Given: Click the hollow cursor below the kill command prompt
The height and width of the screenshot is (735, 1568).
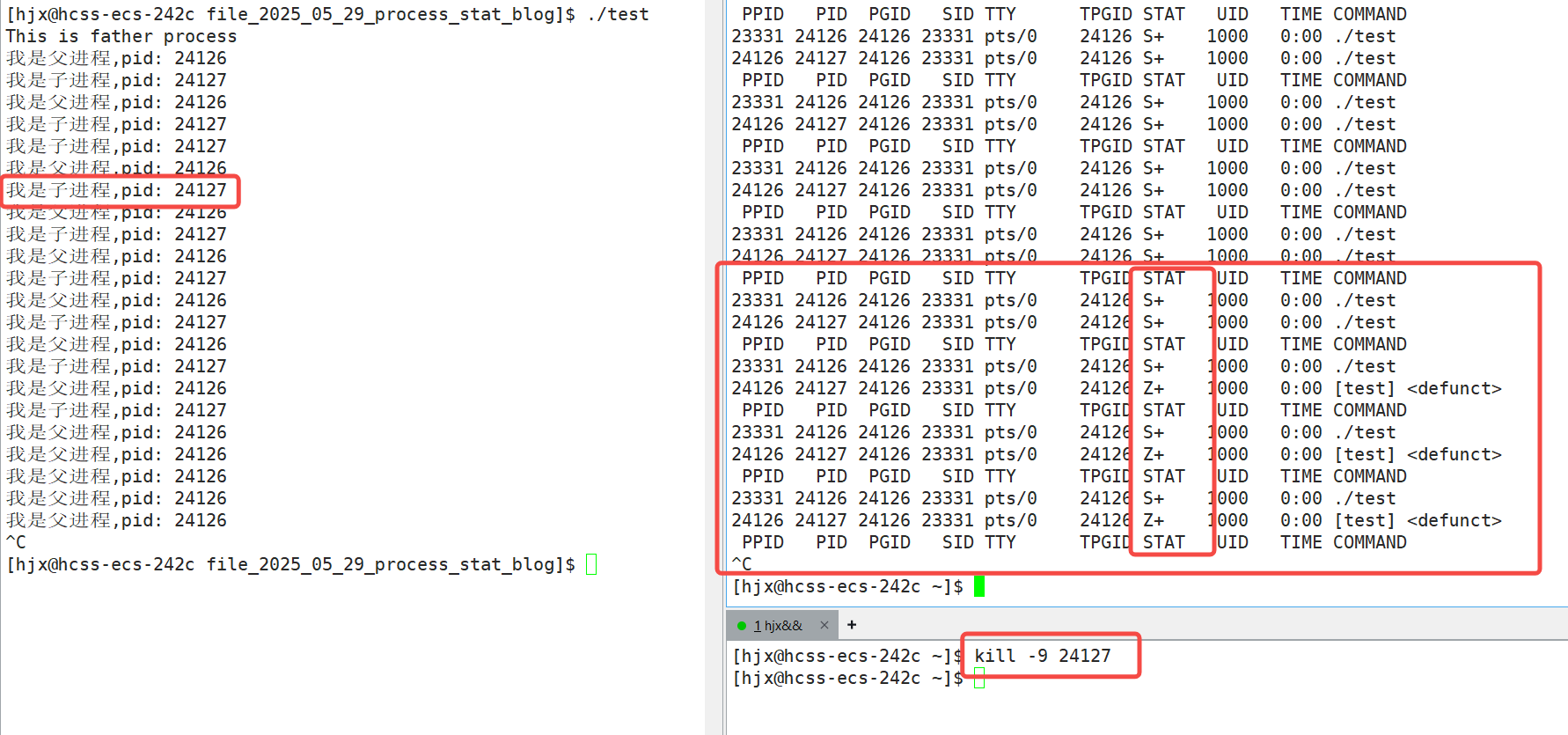Looking at the screenshot, I should (x=980, y=678).
